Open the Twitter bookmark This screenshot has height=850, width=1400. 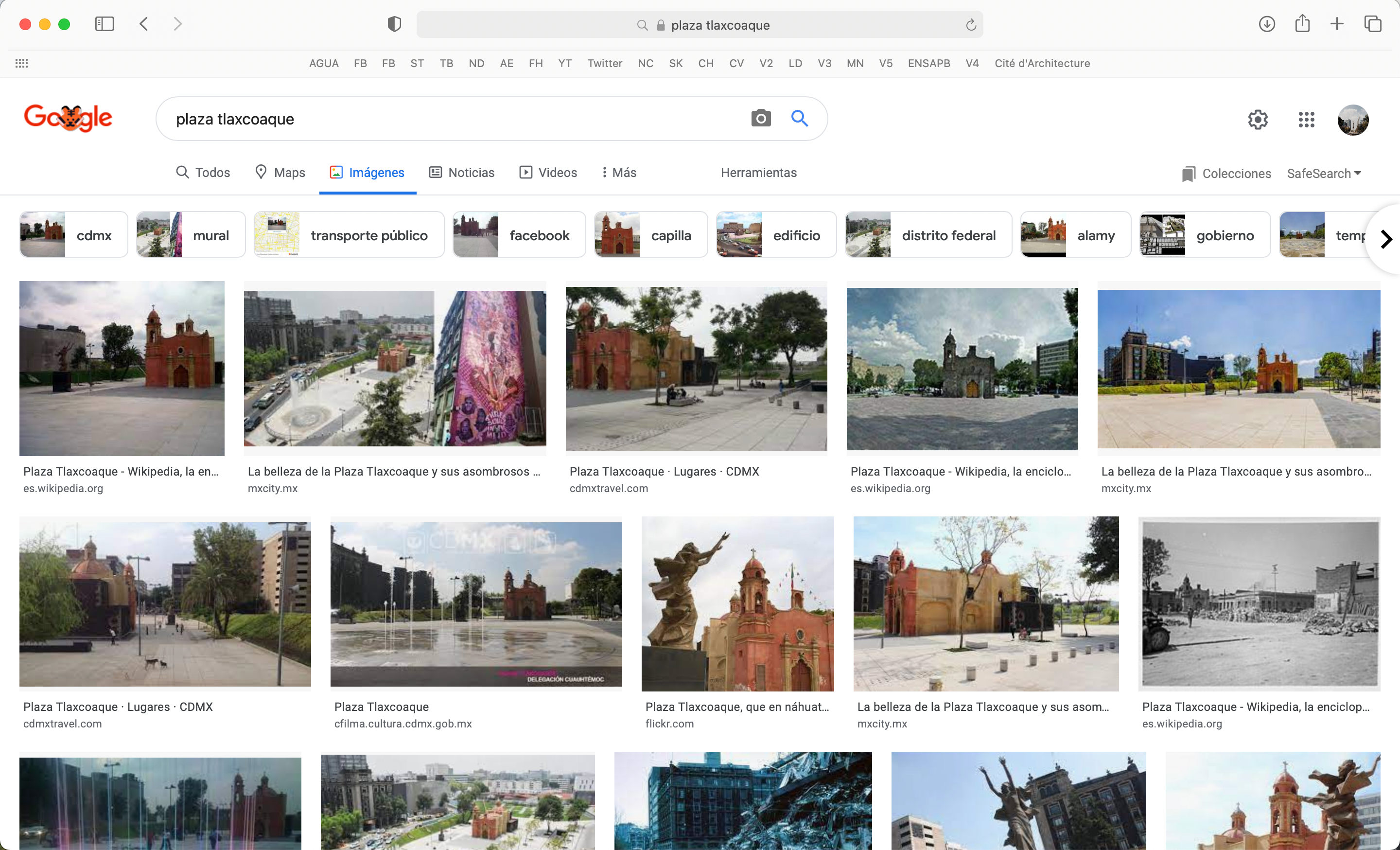605,63
